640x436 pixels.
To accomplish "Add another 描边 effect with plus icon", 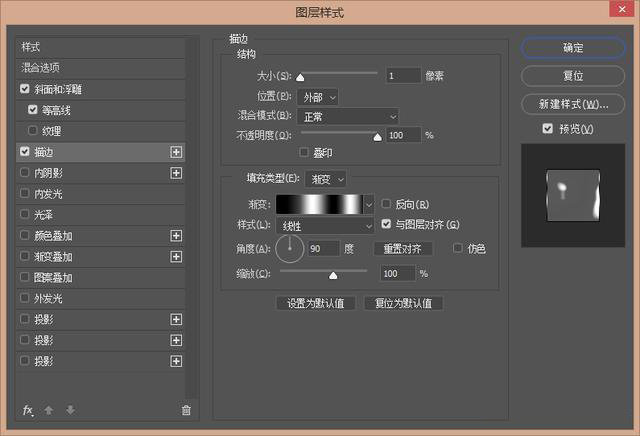I will (176, 152).
